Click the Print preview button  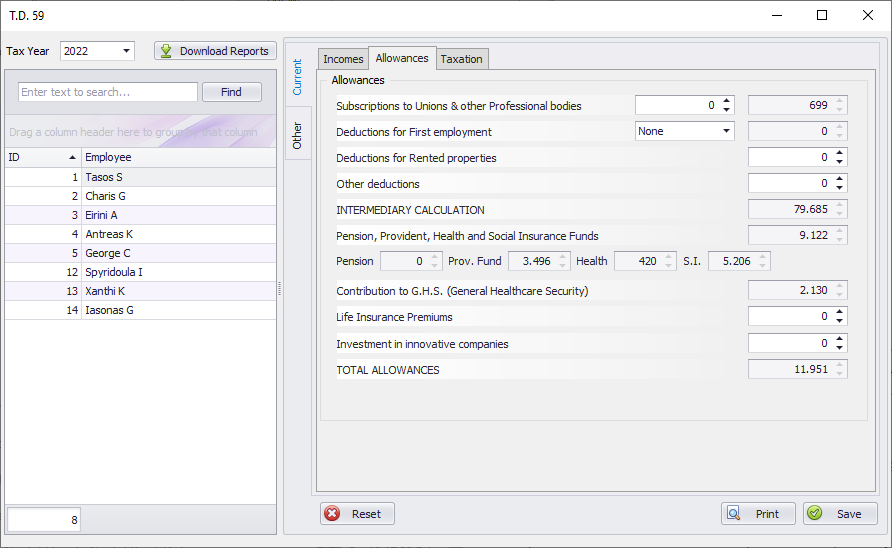[758, 514]
